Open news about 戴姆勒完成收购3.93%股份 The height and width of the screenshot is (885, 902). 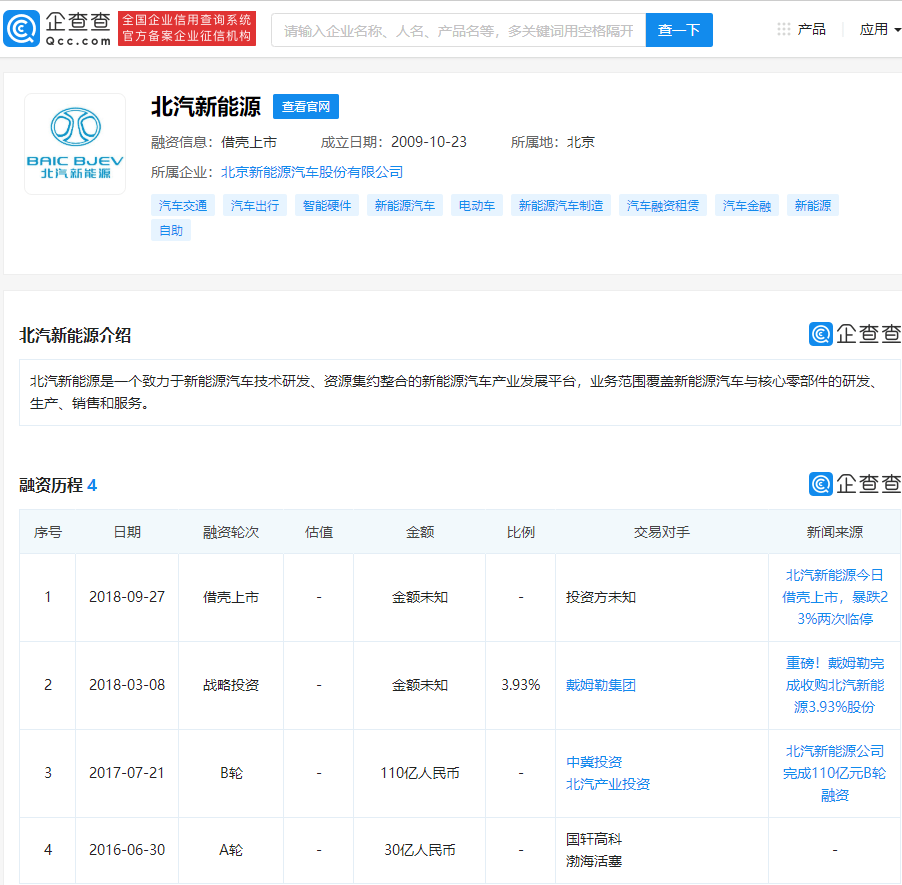[x=835, y=685]
